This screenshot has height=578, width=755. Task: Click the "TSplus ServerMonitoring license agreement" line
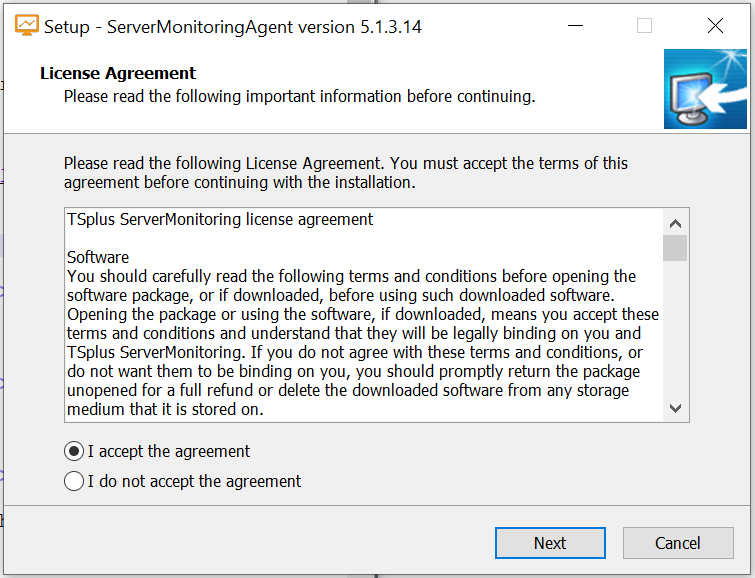pyautogui.click(x=220, y=219)
